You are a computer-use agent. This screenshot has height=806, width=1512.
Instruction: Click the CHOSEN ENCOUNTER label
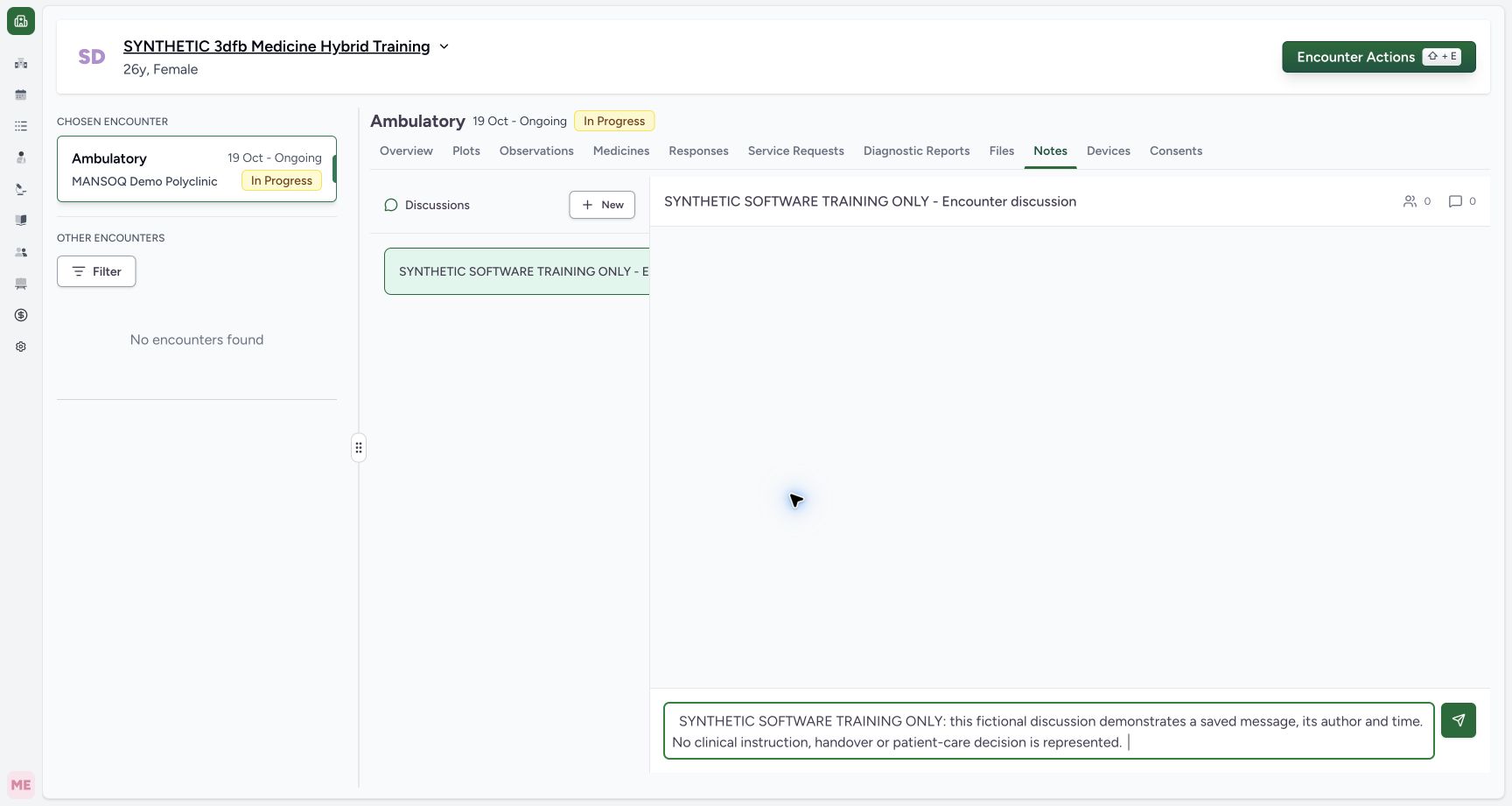click(112, 122)
